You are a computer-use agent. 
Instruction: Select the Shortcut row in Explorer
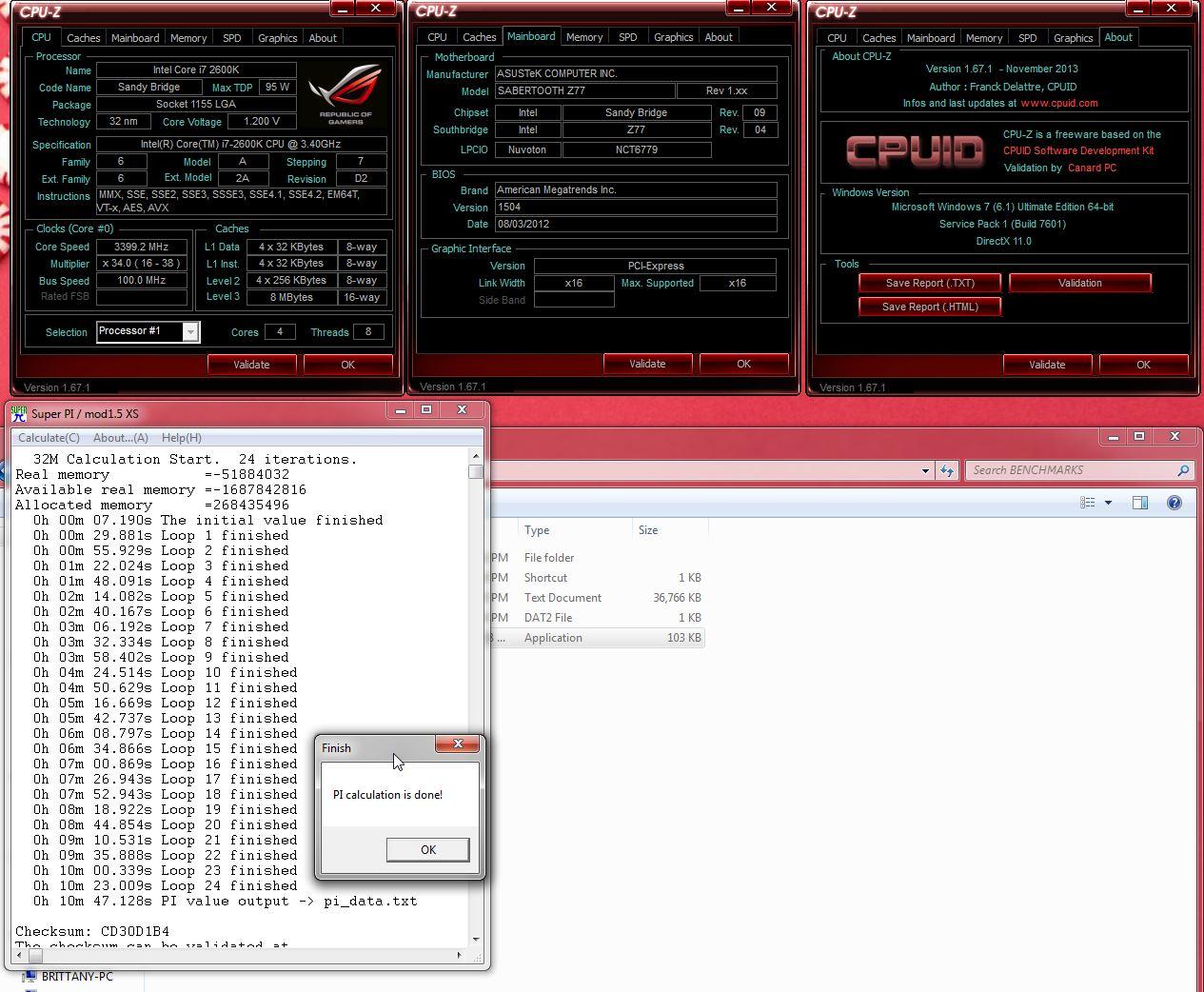coord(598,578)
